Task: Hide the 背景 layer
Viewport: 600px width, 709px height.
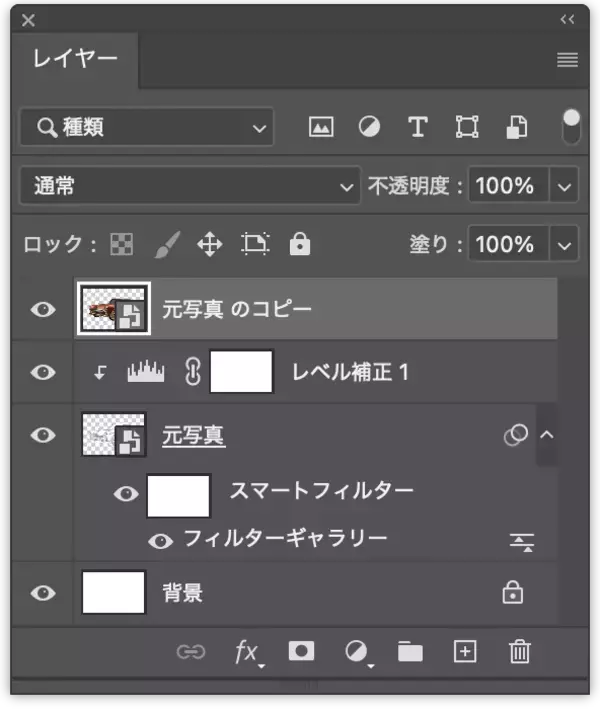Action: (x=43, y=593)
